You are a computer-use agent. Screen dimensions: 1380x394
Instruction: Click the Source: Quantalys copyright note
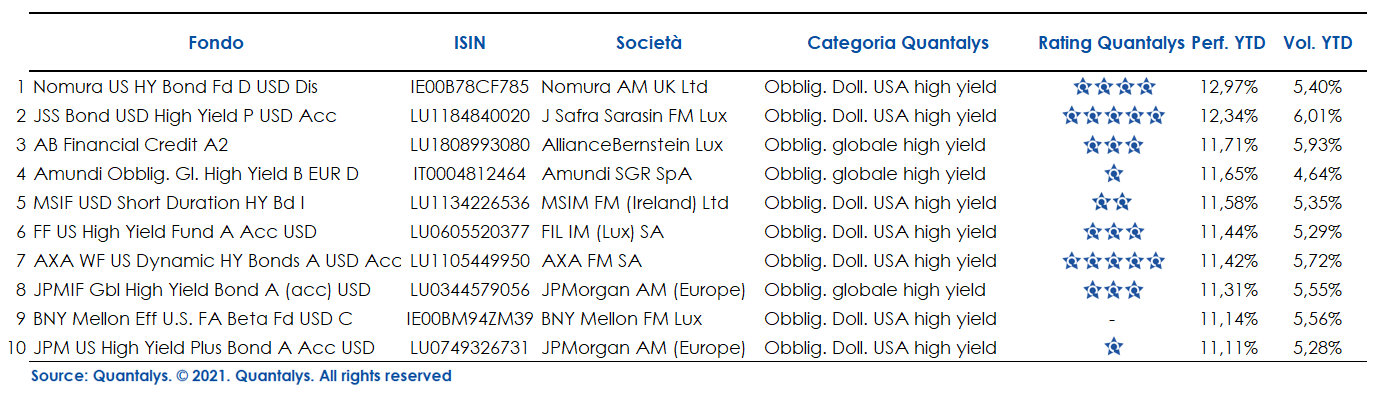(241, 377)
